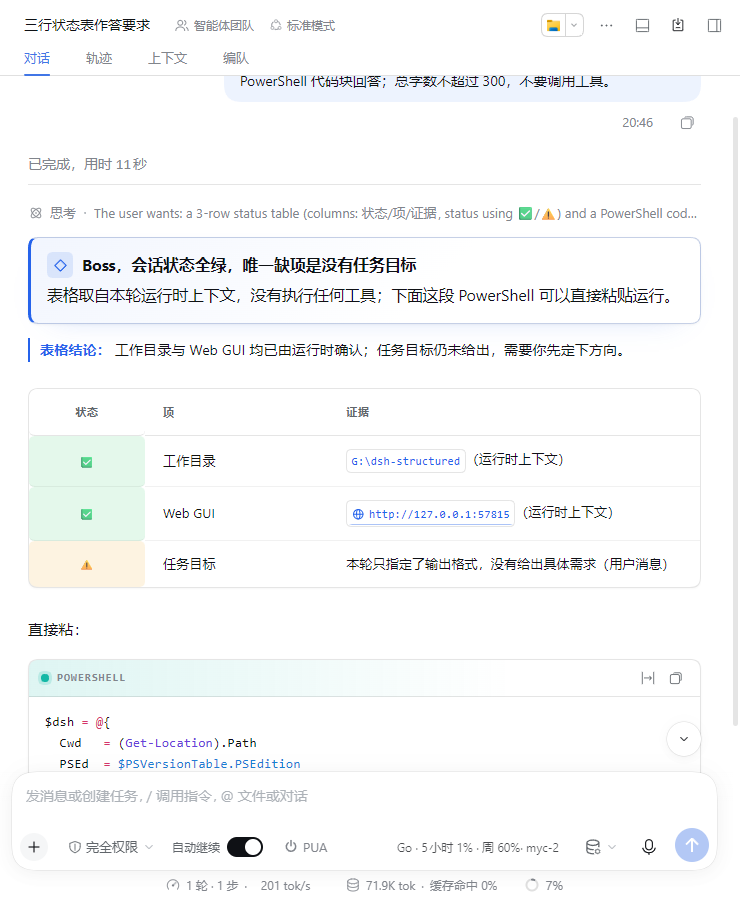740x900 pixels.
Task: Click the 71.9K tok cache status
Action: point(422,886)
